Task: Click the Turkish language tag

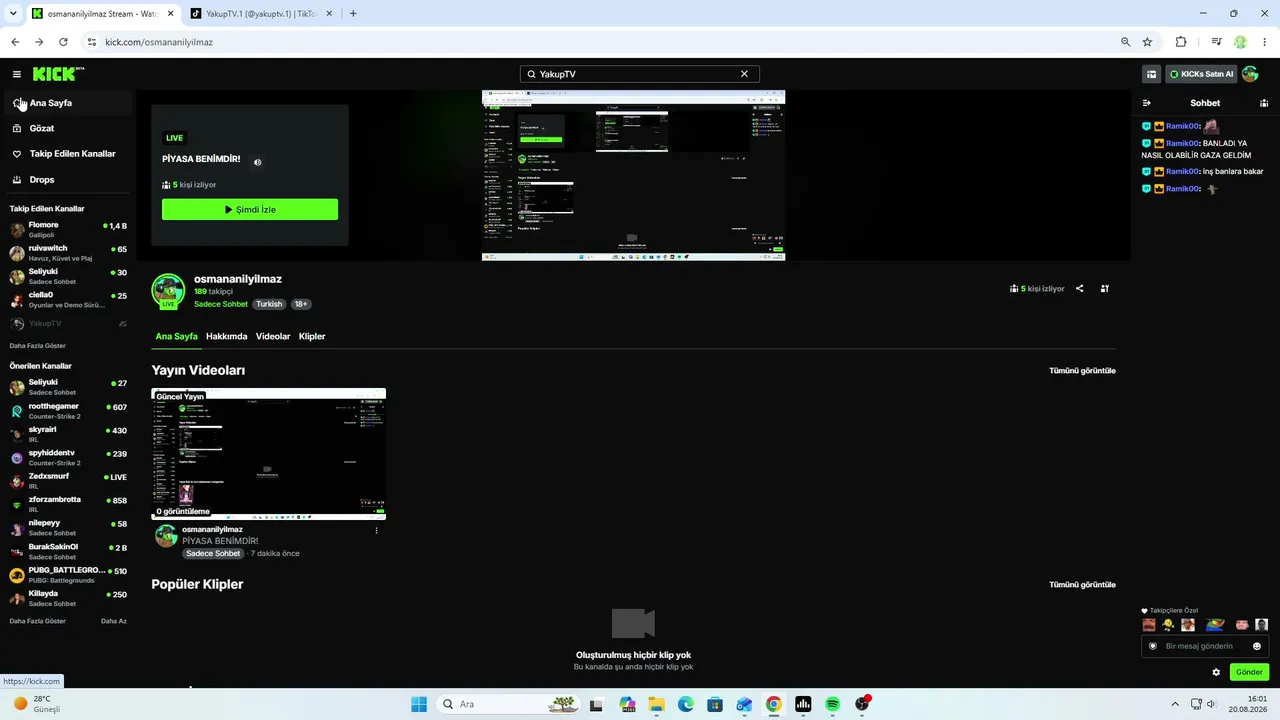Action: tap(269, 304)
